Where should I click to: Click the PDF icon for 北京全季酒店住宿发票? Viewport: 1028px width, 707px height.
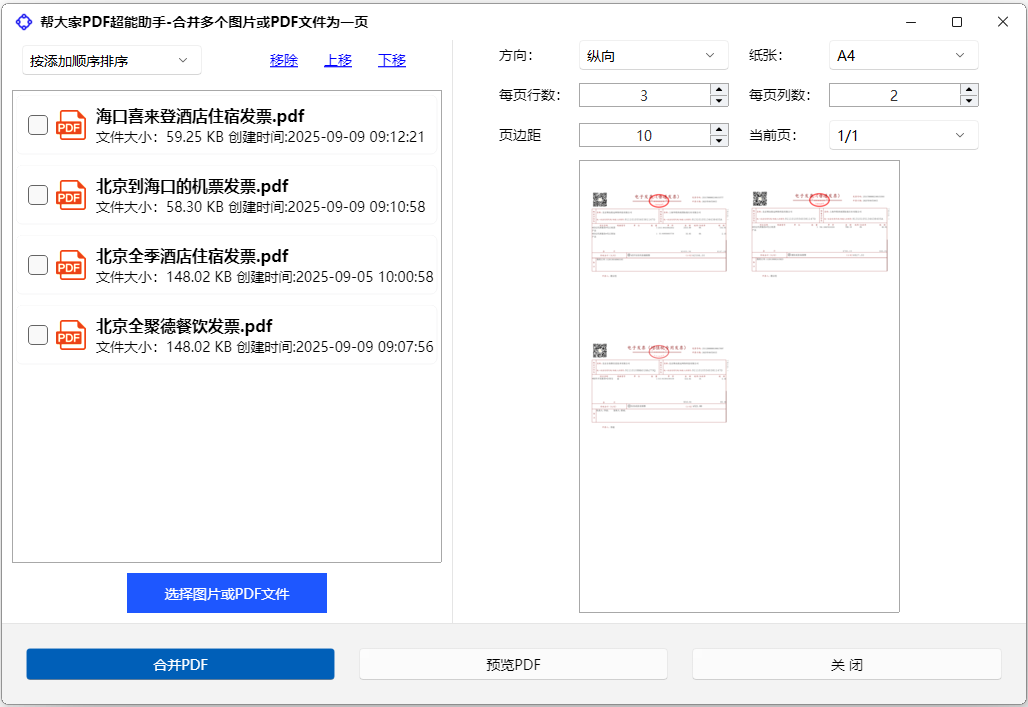click(71, 265)
